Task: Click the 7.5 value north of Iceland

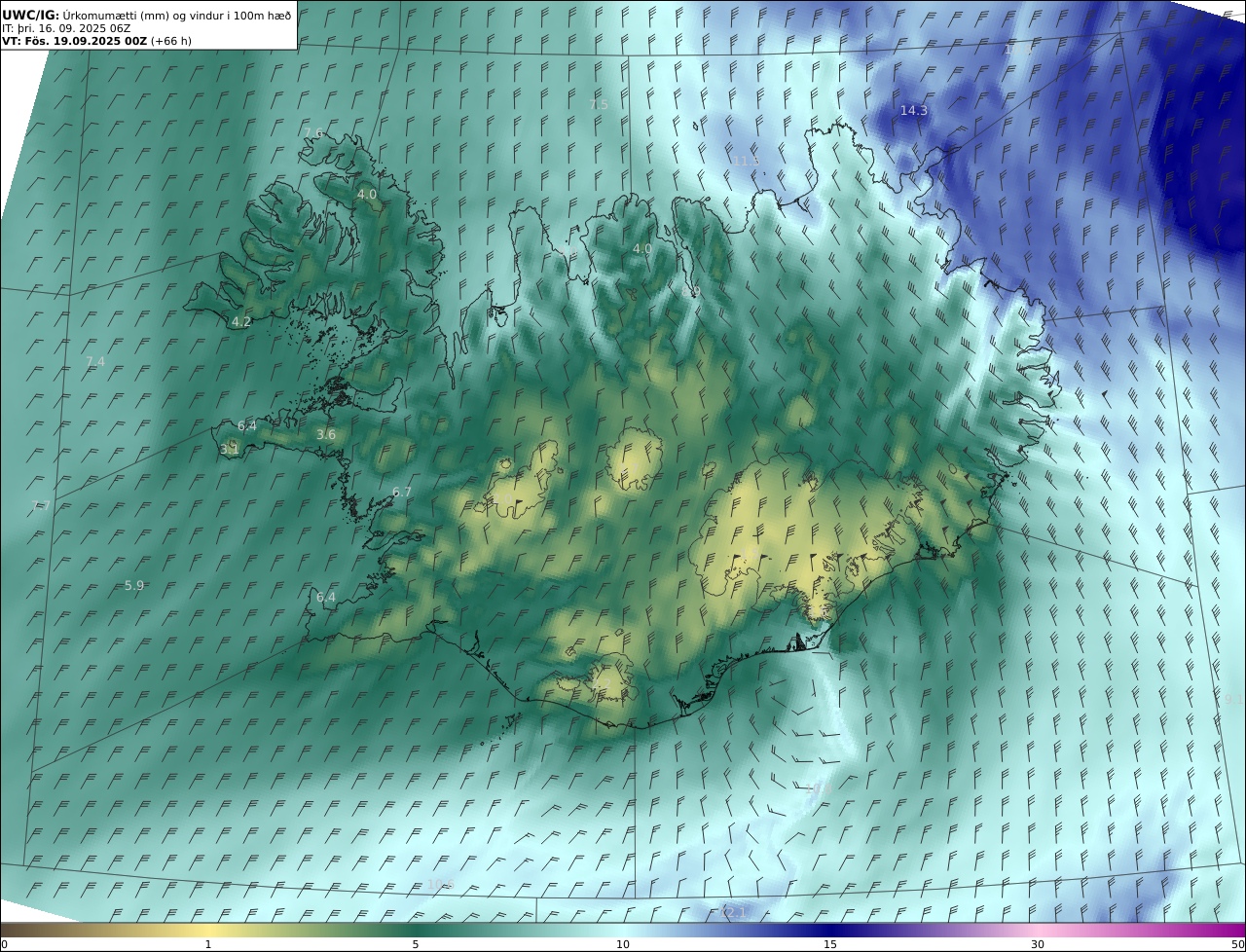Action: (x=599, y=104)
